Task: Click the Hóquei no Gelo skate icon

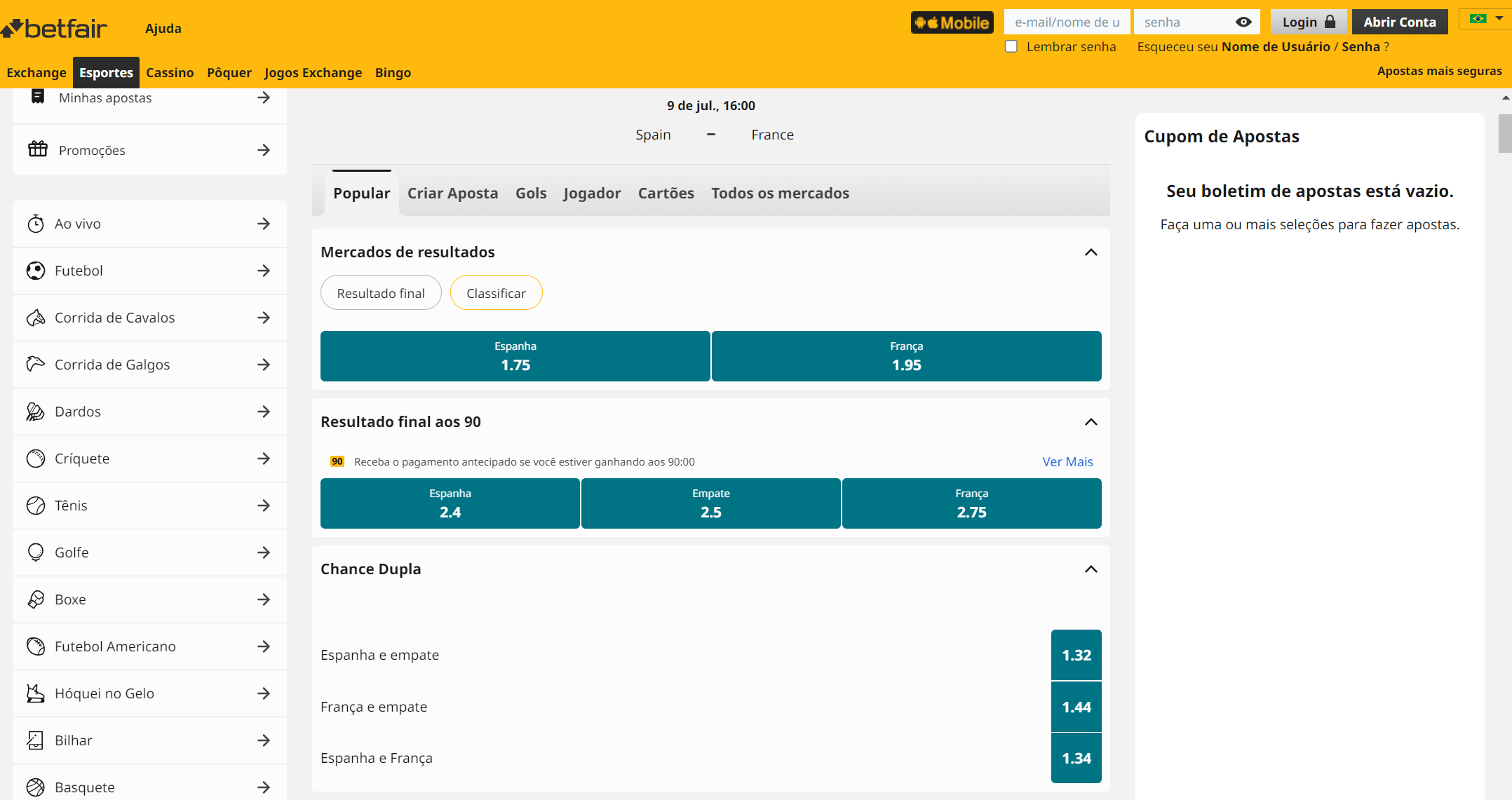Action: [x=36, y=693]
